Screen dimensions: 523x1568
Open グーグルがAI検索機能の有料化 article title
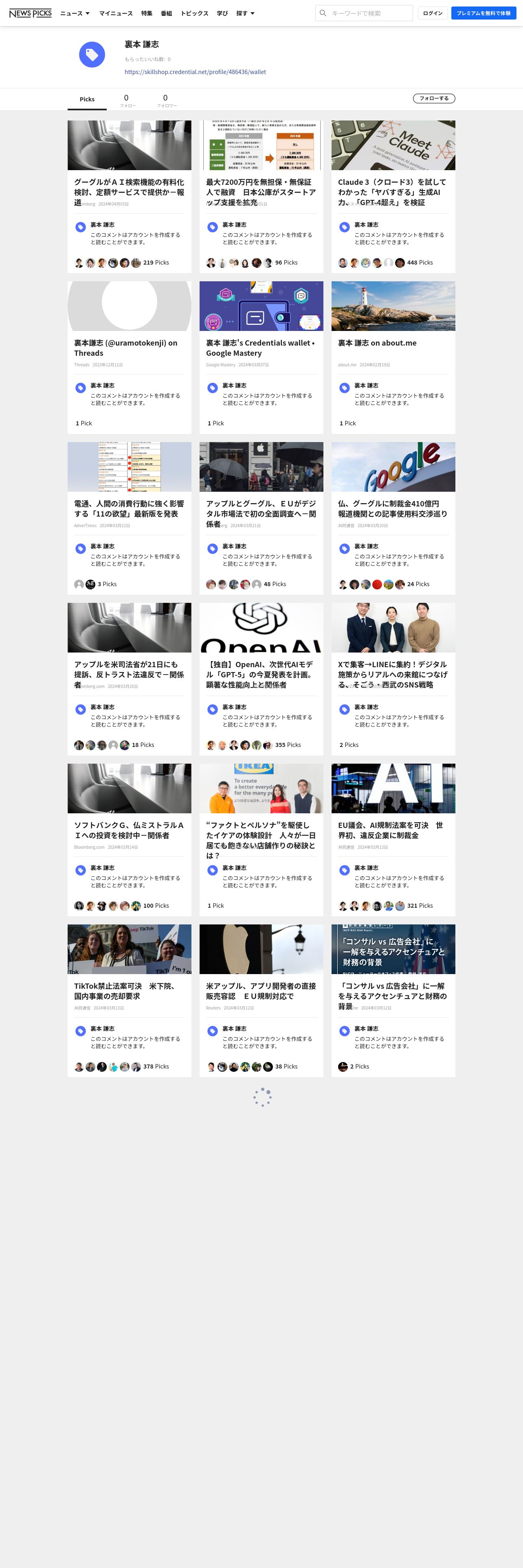pyautogui.click(x=129, y=192)
